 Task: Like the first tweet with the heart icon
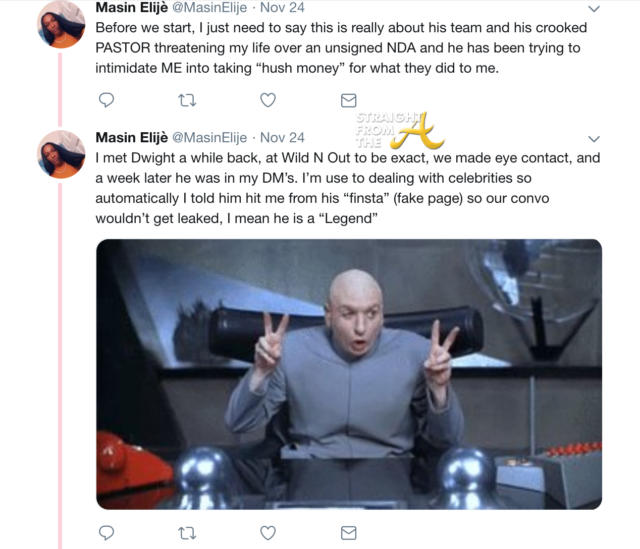[x=268, y=100]
